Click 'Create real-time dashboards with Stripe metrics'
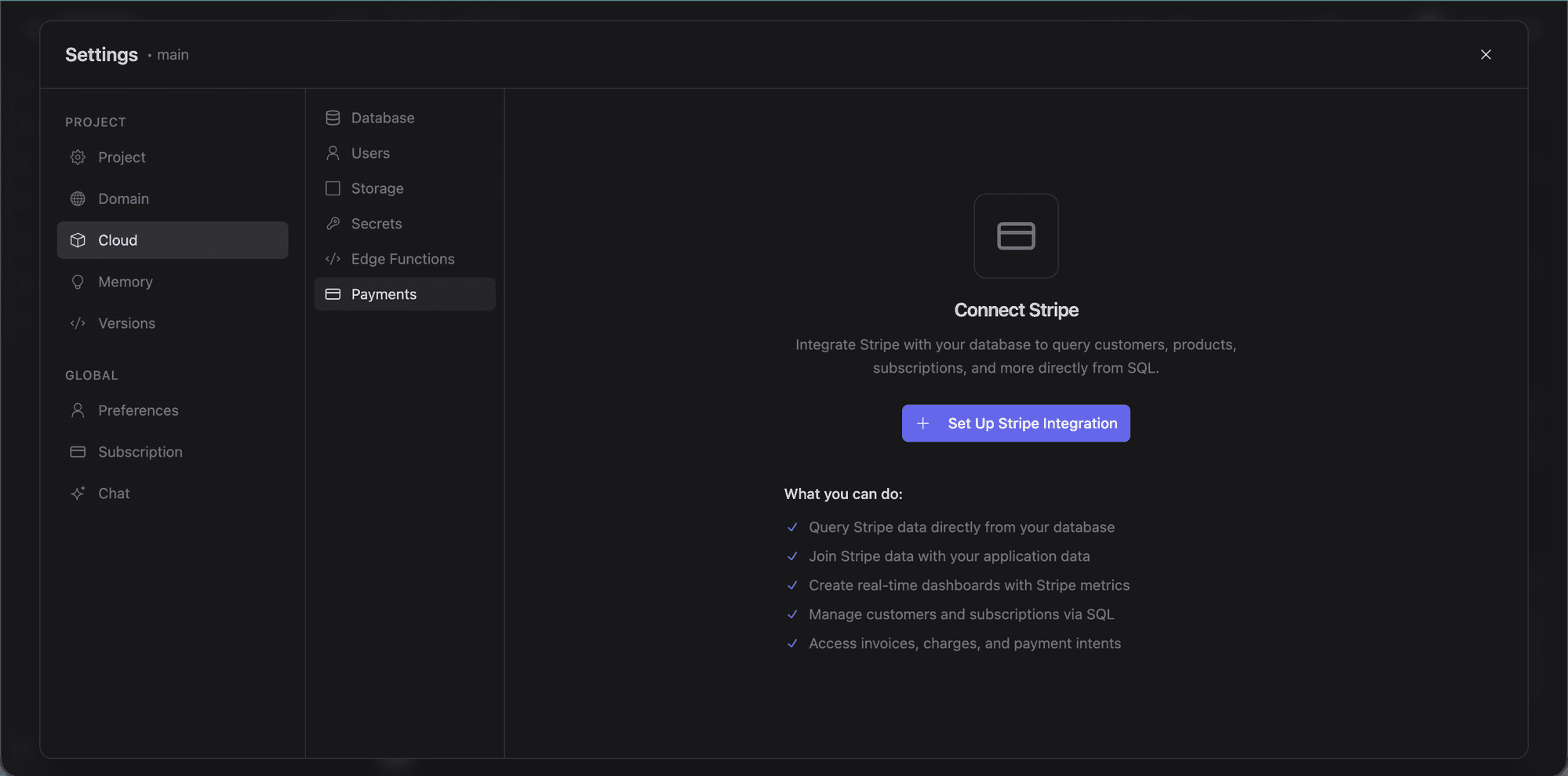This screenshot has width=1568, height=776. 970,585
